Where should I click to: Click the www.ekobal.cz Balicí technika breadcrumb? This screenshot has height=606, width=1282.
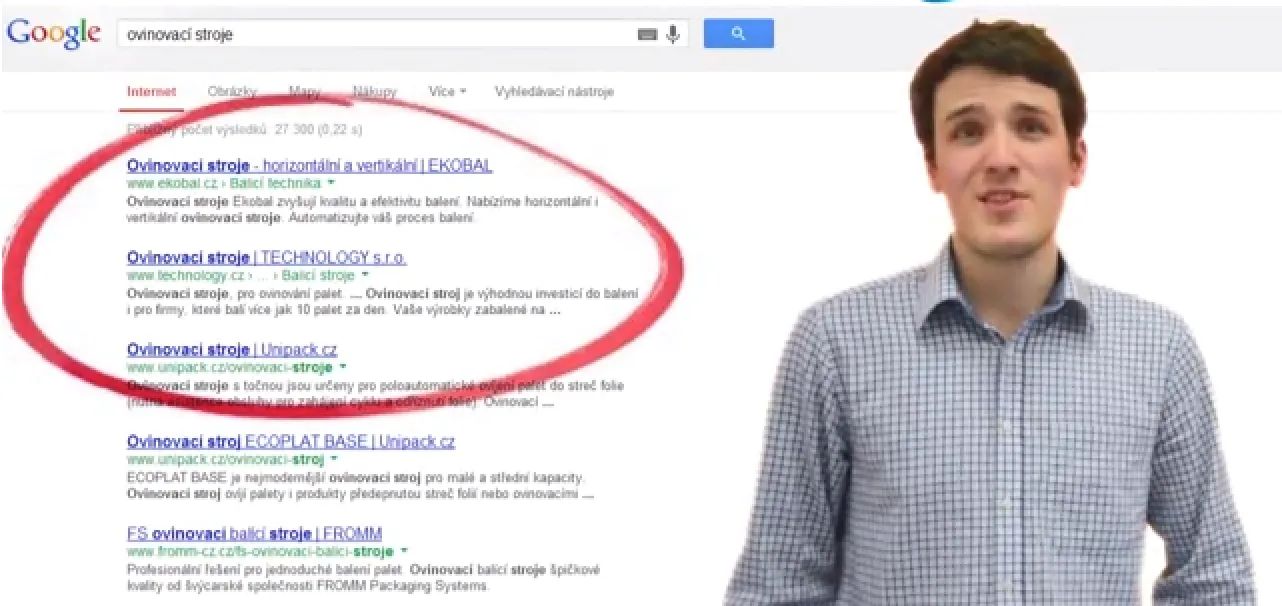pos(224,184)
